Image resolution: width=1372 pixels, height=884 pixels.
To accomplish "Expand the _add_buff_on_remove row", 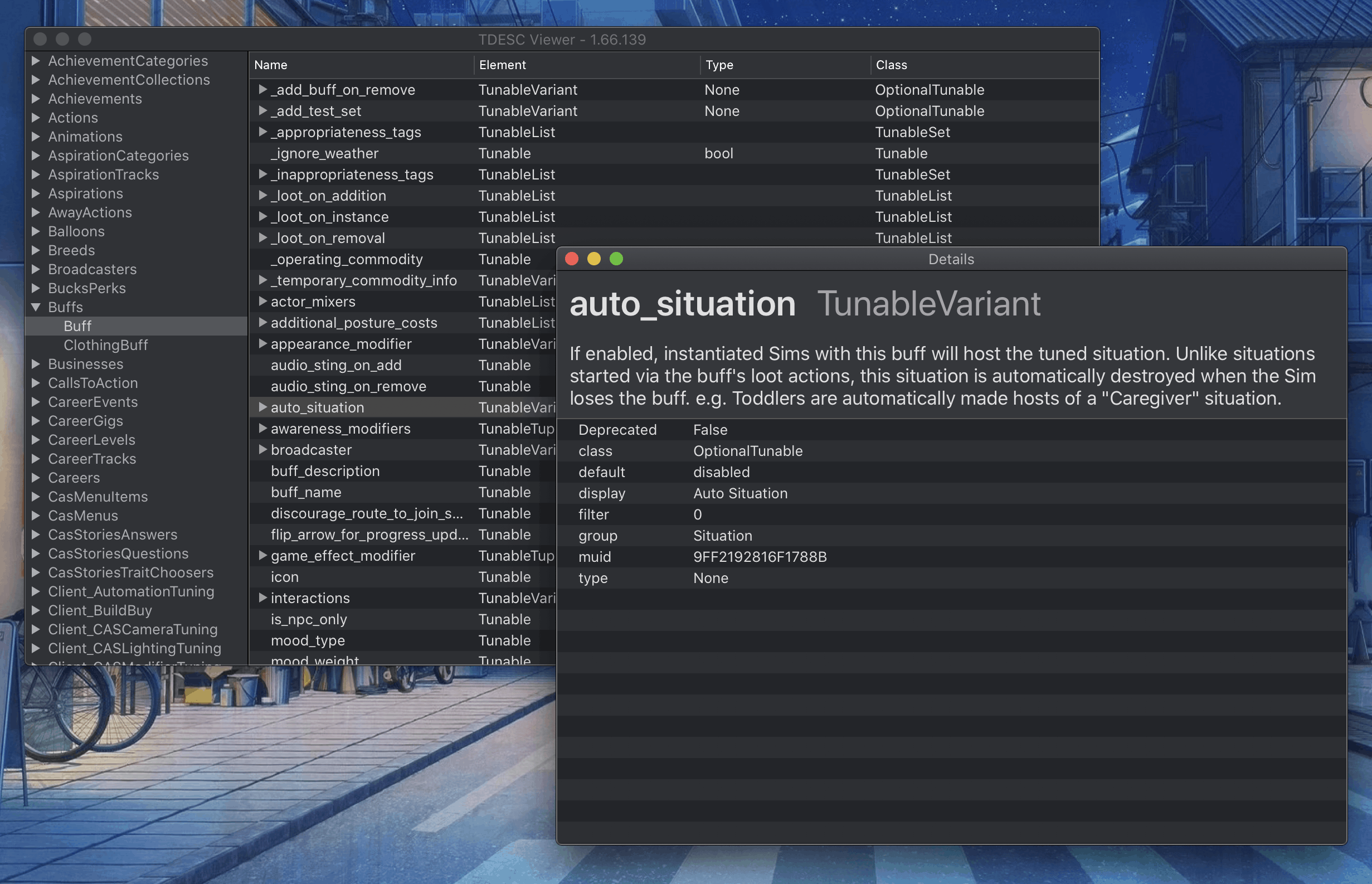I will coord(262,89).
